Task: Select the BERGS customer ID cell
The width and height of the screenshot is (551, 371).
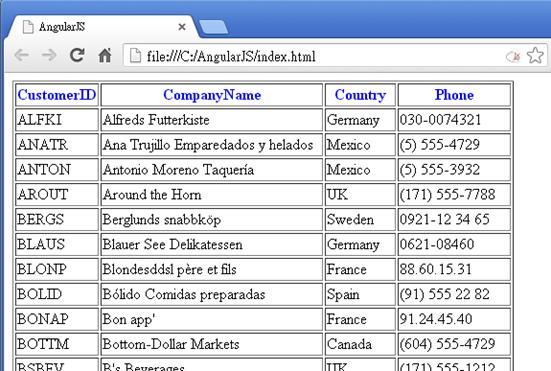Action: (57, 220)
